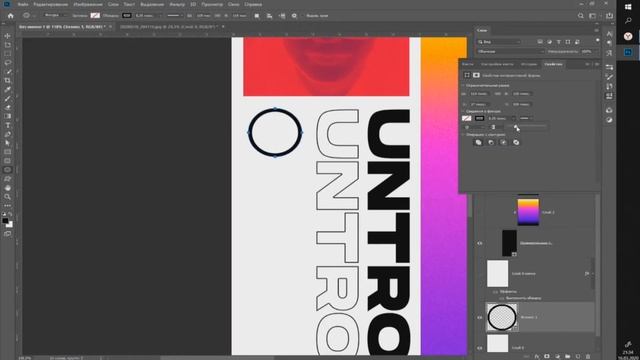Select the Move tool

coord(7,36)
